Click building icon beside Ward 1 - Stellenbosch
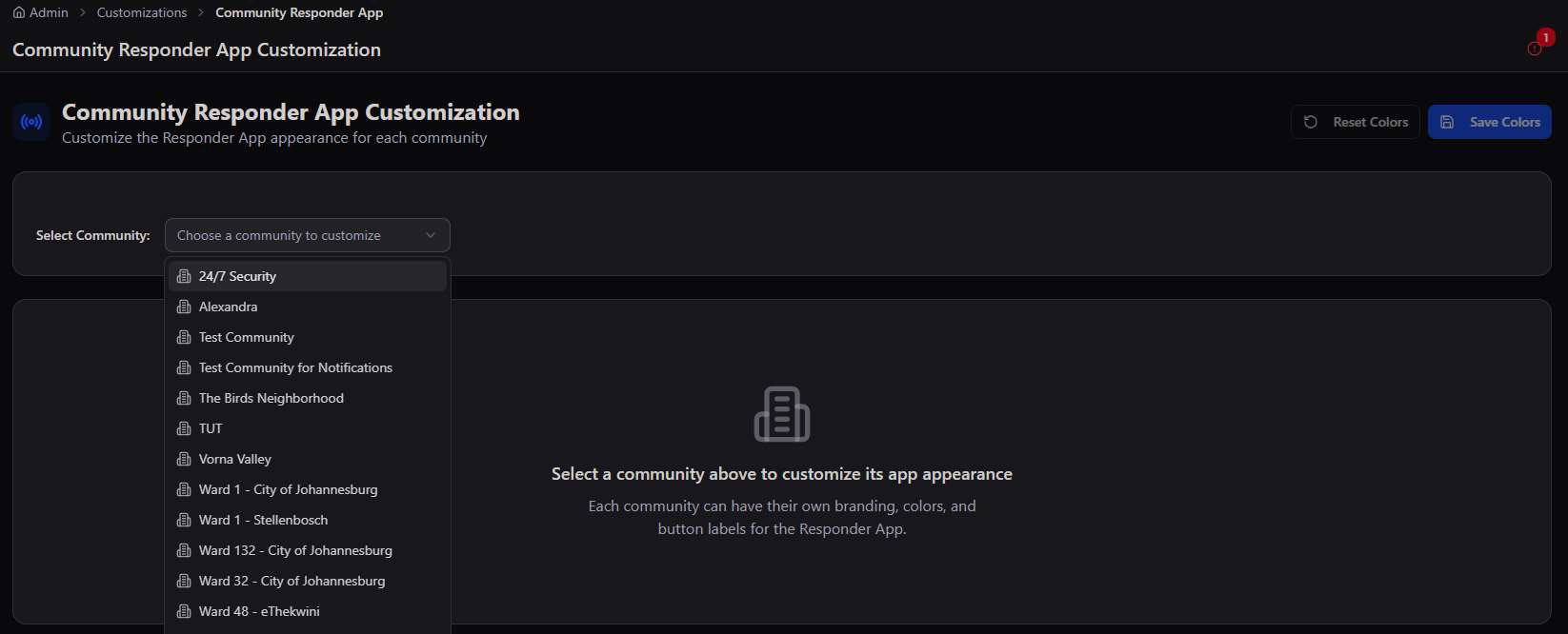The height and width of the screenshot is (634, 1568). pos(184,520)
